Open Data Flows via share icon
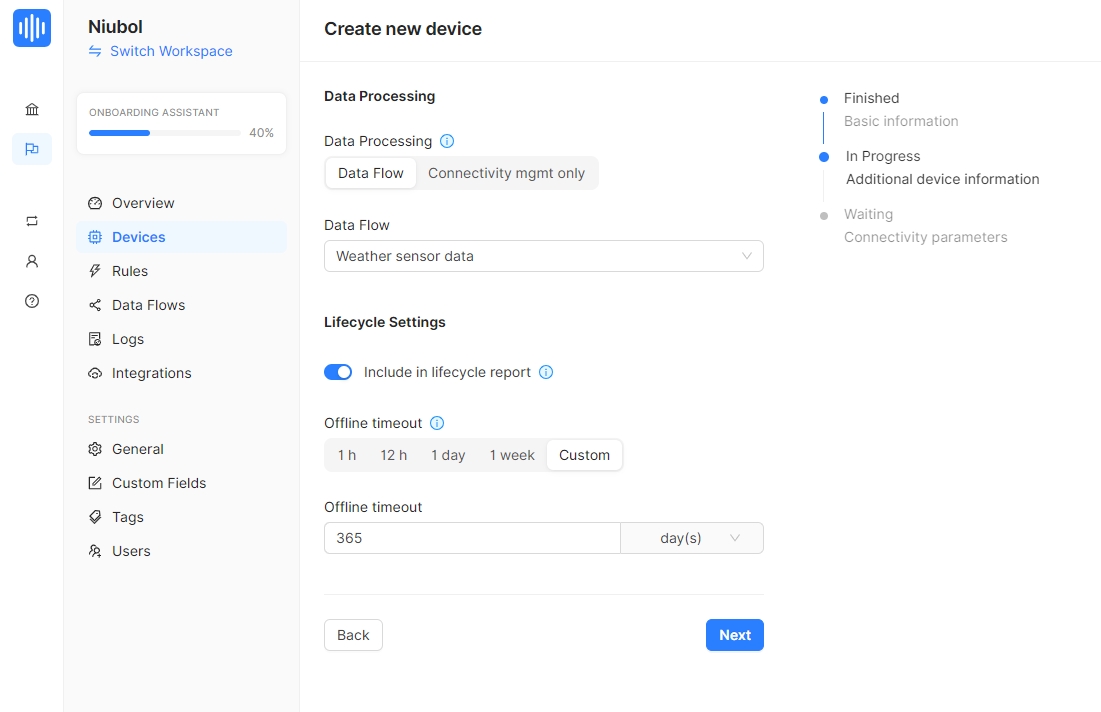1101x712 pixels. tap(93, 305)
